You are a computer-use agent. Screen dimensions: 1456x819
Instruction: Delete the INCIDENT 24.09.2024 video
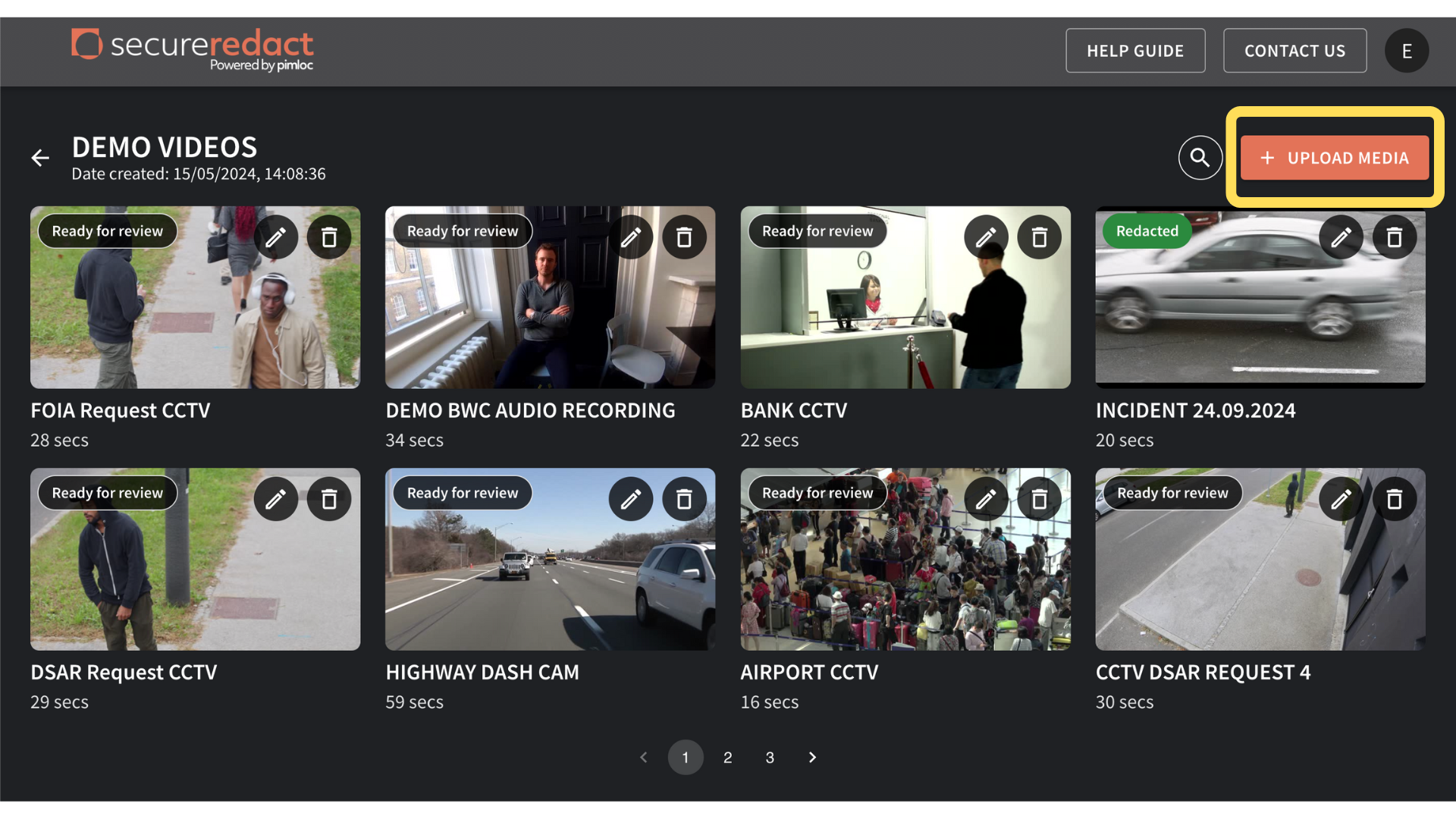1395,237
